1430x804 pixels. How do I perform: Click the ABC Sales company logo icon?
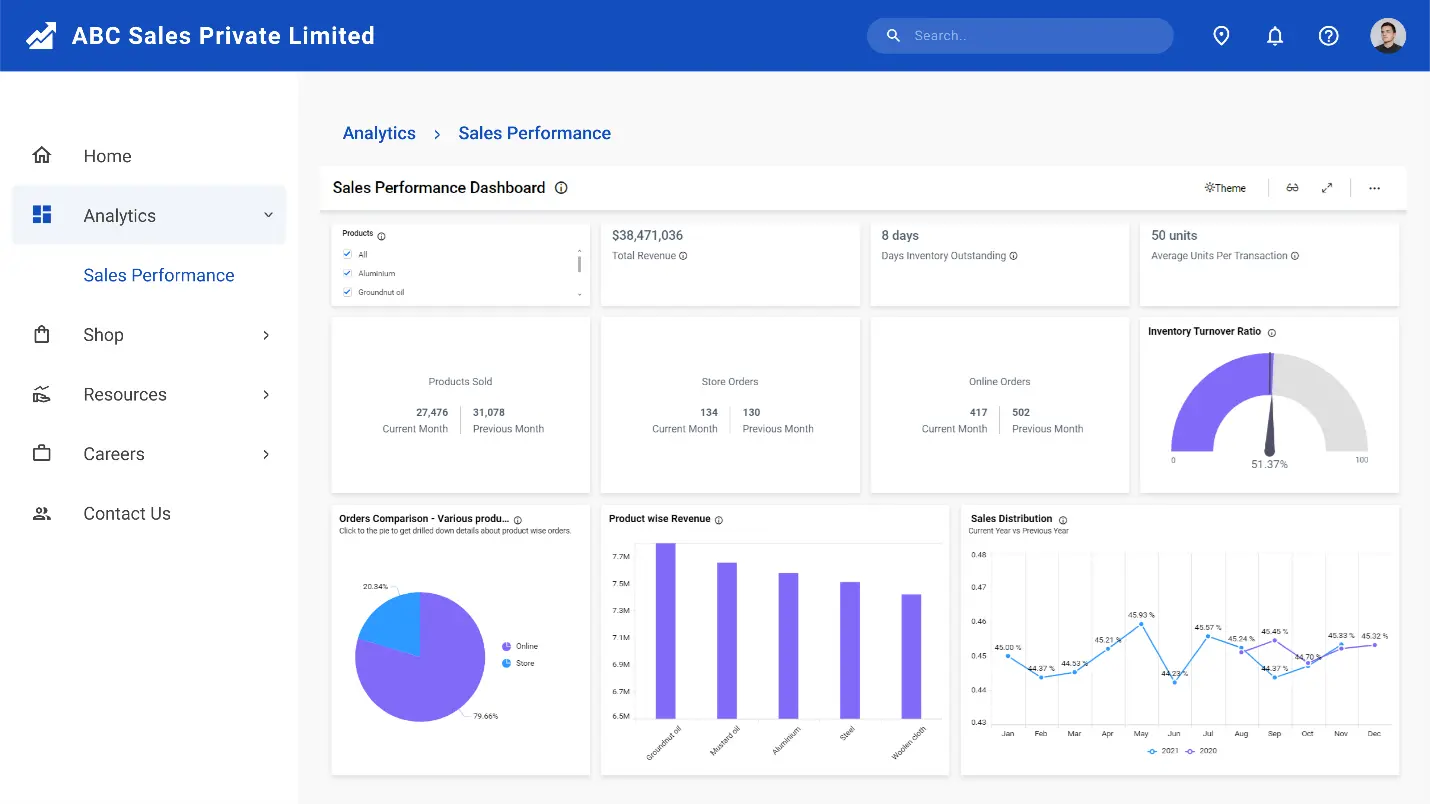pos(41,35)
